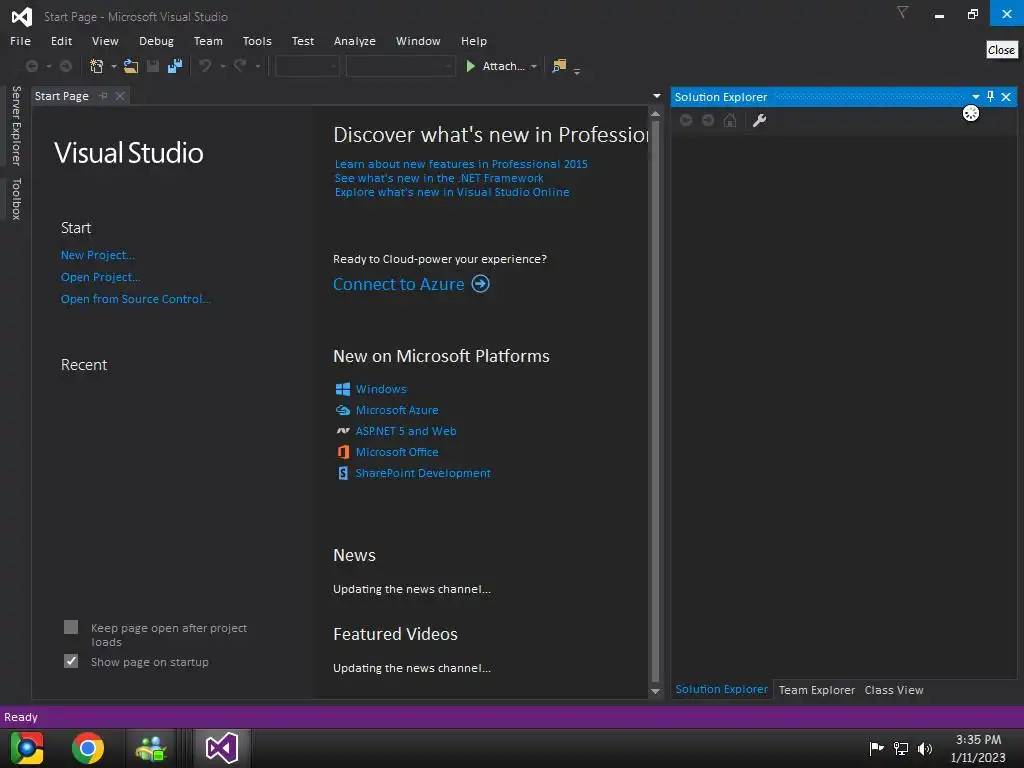Image resolution: width=1024 pixels, height=768 pixels.
Task: Switch to the Team Explorer tab
Action: pos(816,690)
